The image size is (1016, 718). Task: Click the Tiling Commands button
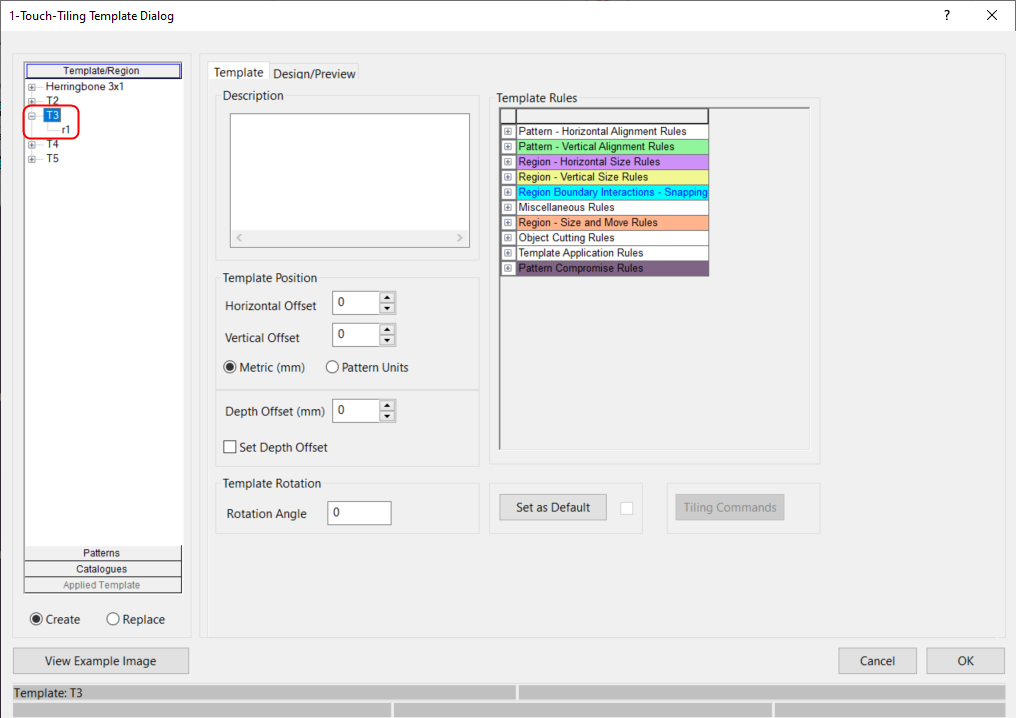click(730, 507)
